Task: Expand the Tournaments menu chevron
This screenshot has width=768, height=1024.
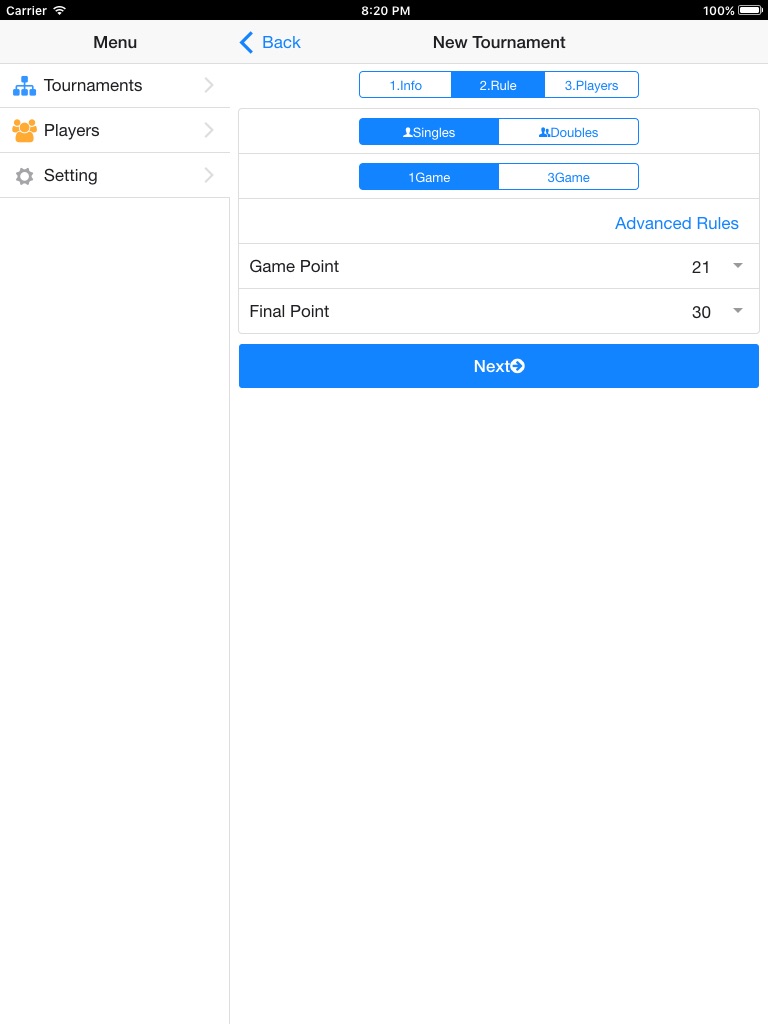Action: click(x=209, y=86)
